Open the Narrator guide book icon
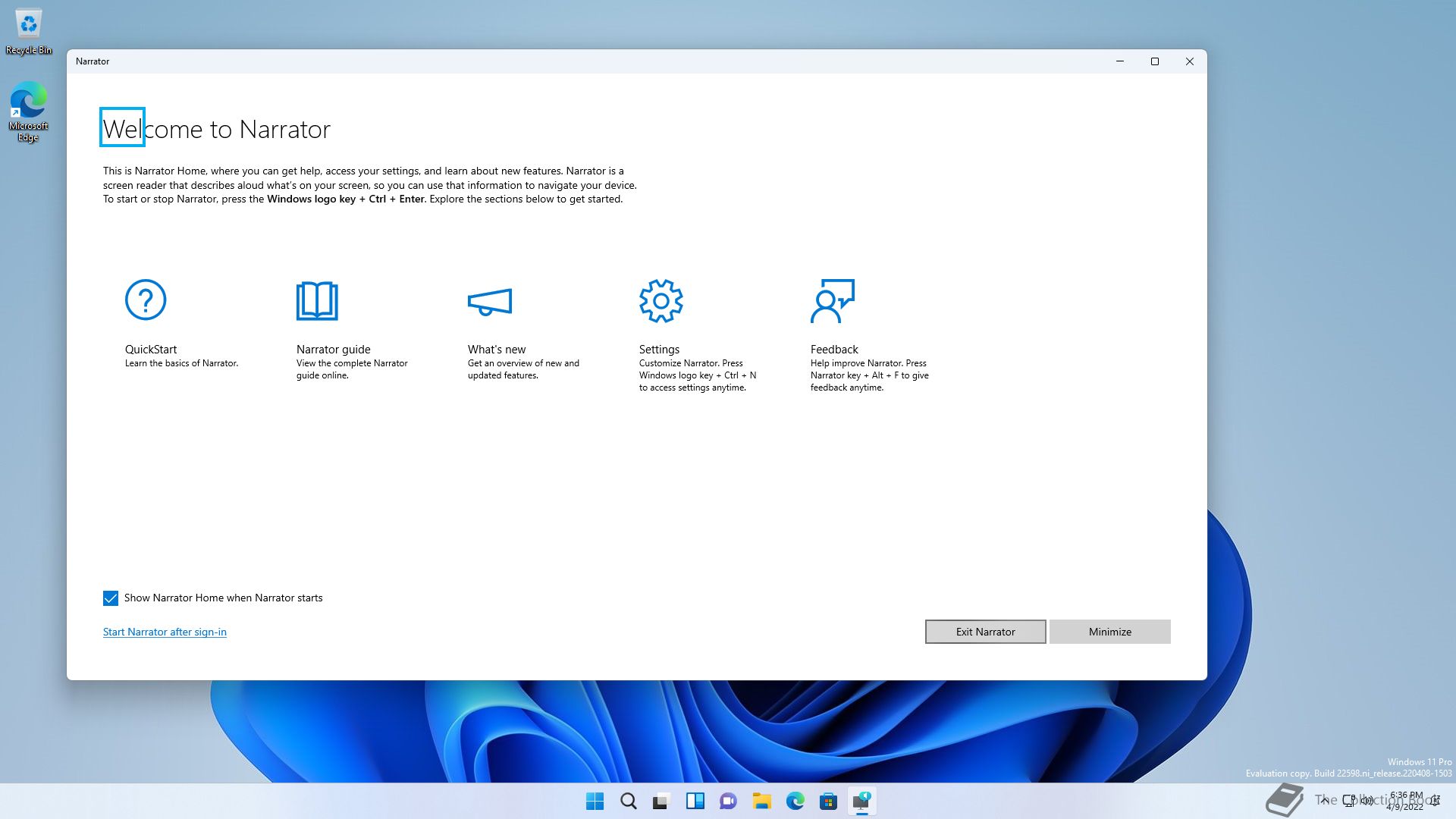This screenshot has height=819, width=1456. tap(317, 300)
